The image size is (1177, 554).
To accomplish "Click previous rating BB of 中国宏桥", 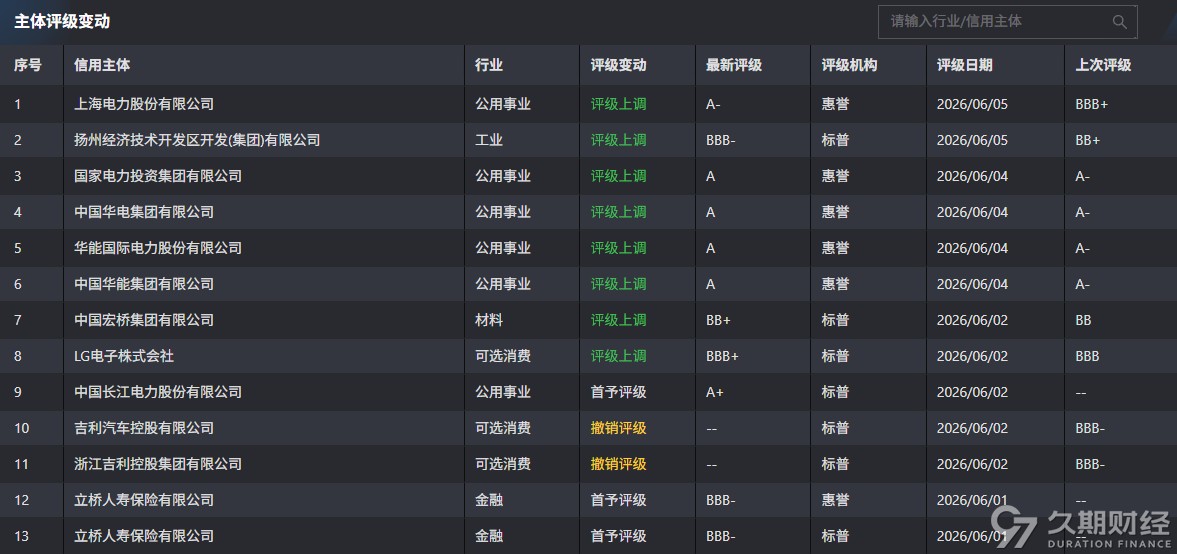I will click(x=1084, y=321).
